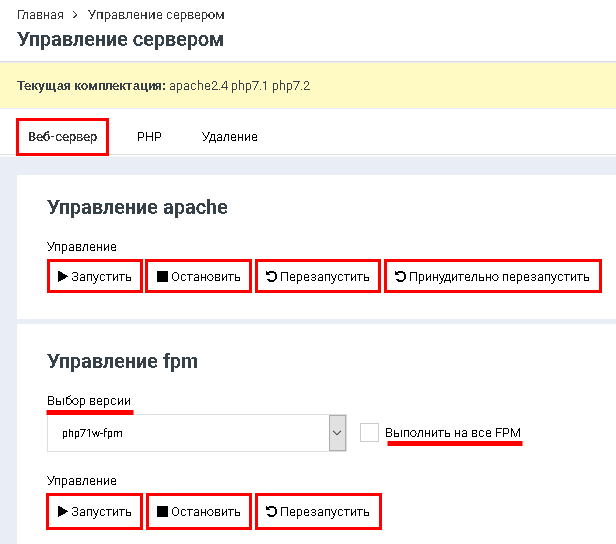This screenshot has width=616, height=544.
Task: Click the Выполнить на все FPM label
Action: 453,432
